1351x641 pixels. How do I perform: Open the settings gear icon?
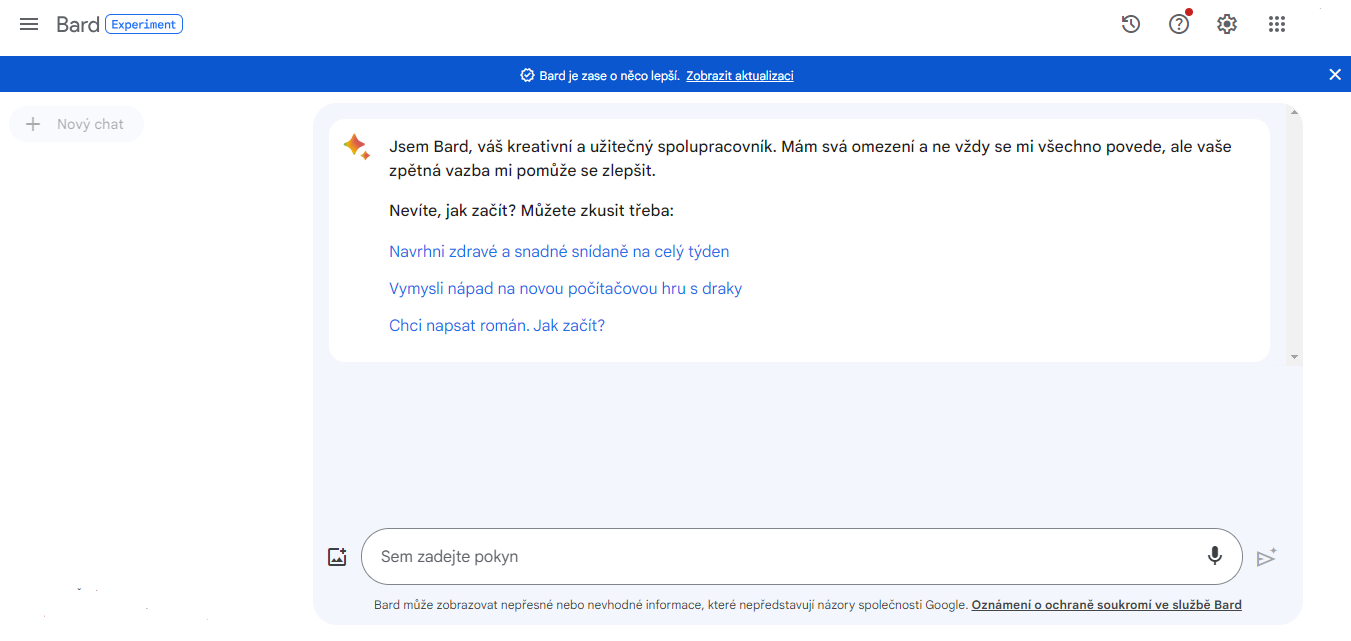(x=1227, y=24)
